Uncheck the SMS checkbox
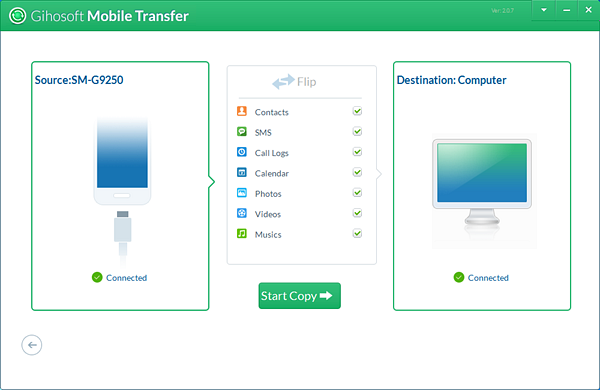600x390 pixels. (357, 132)
